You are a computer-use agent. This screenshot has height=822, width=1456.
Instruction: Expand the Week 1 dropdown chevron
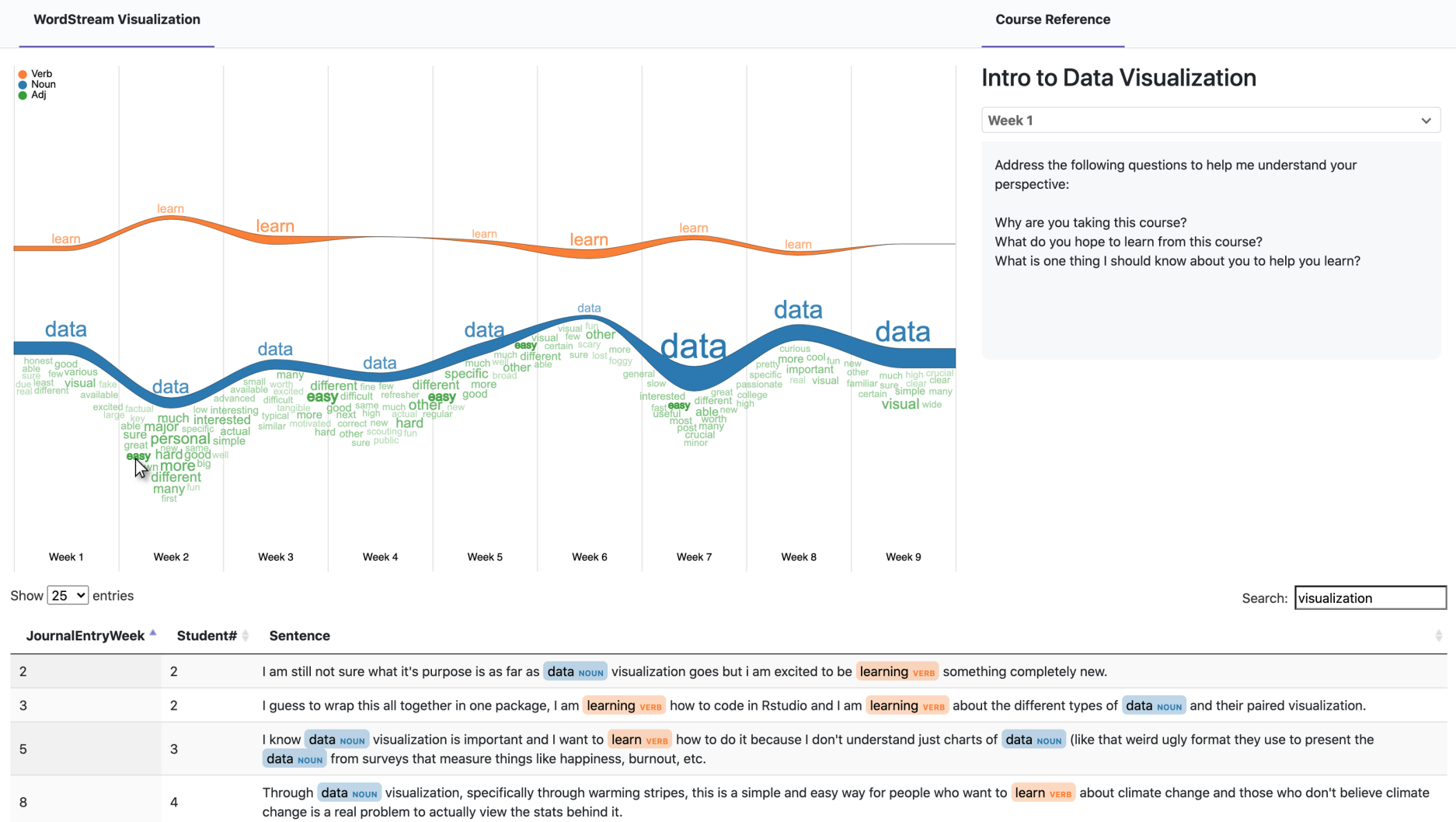pyautogui.click(x=1426, y=120)
